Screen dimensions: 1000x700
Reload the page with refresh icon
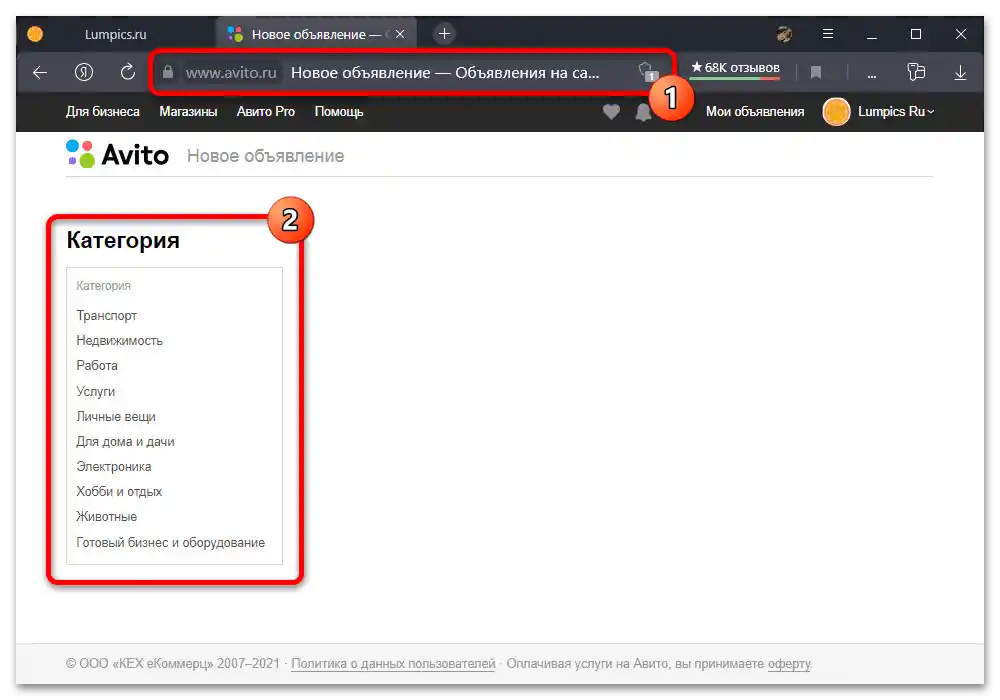[x=128, y=72]
